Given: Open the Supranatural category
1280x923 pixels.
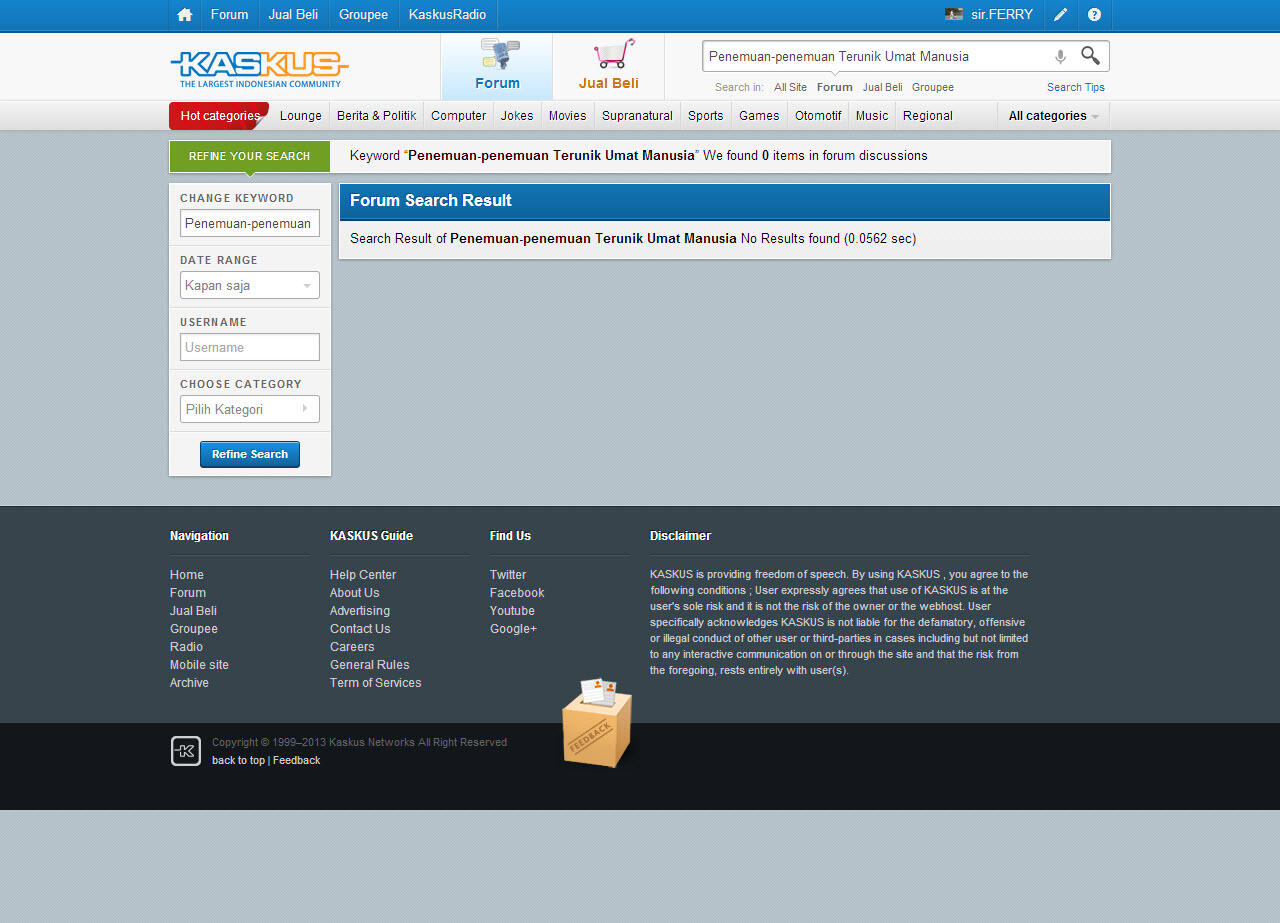Looking at the screenshot, I should coord(637,116).
